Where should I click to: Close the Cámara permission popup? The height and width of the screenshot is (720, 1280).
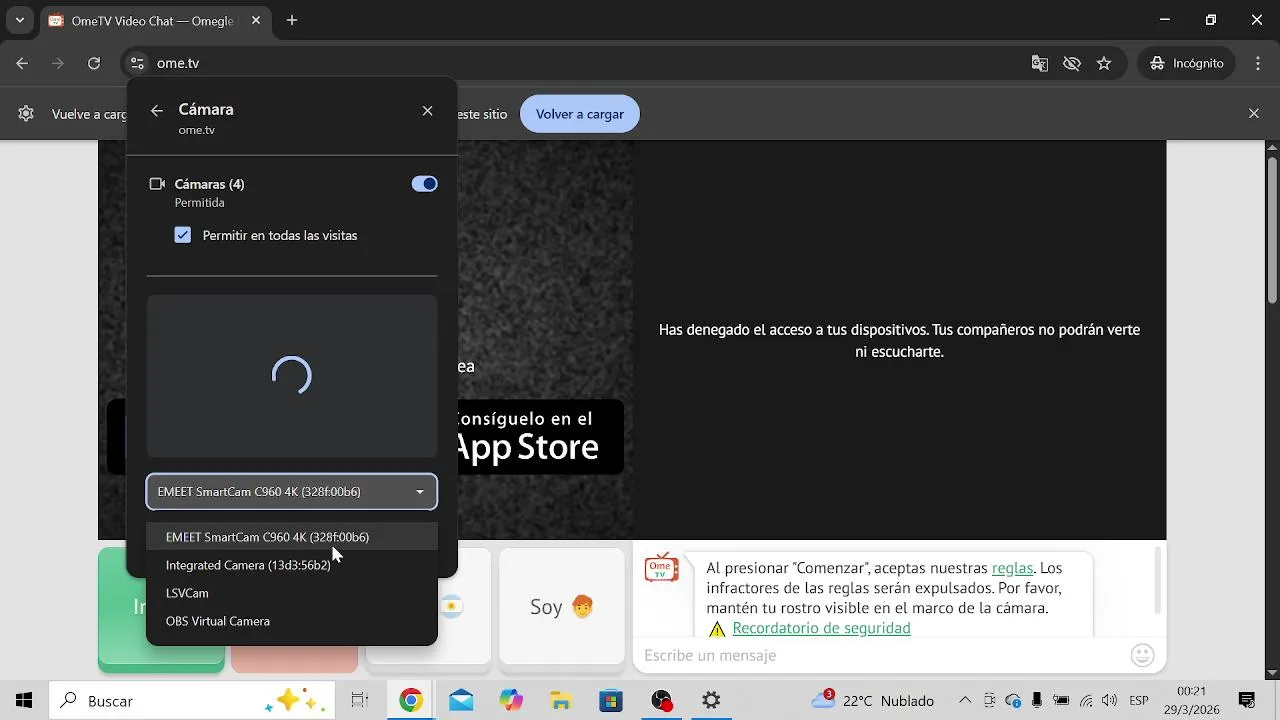point(427,111)
